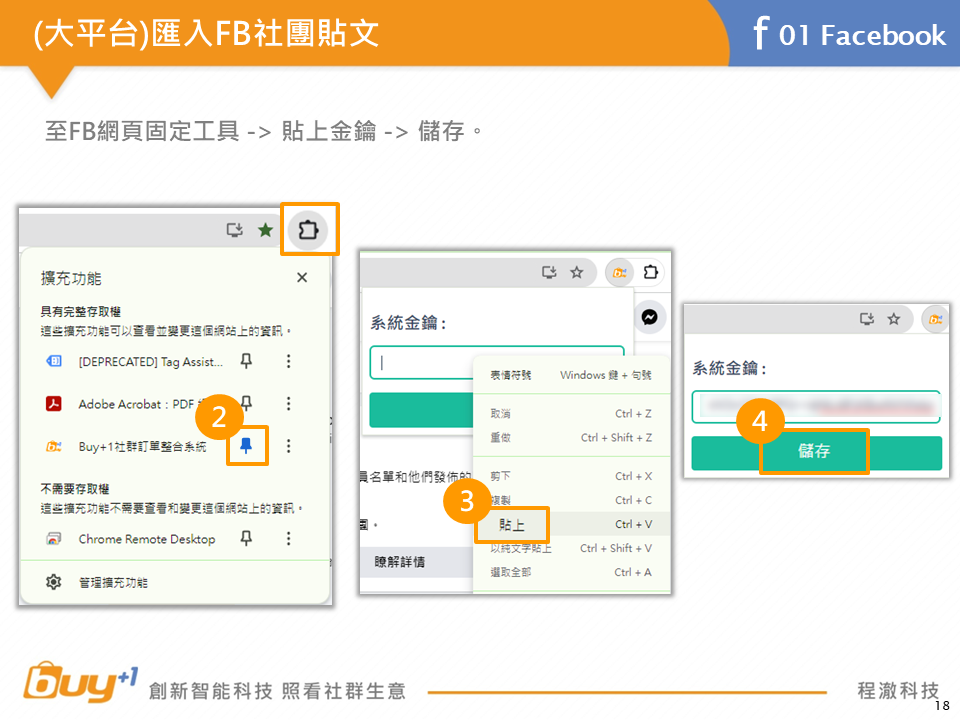Click the Chrome Remote Desktop extension icon

point(54,539)
